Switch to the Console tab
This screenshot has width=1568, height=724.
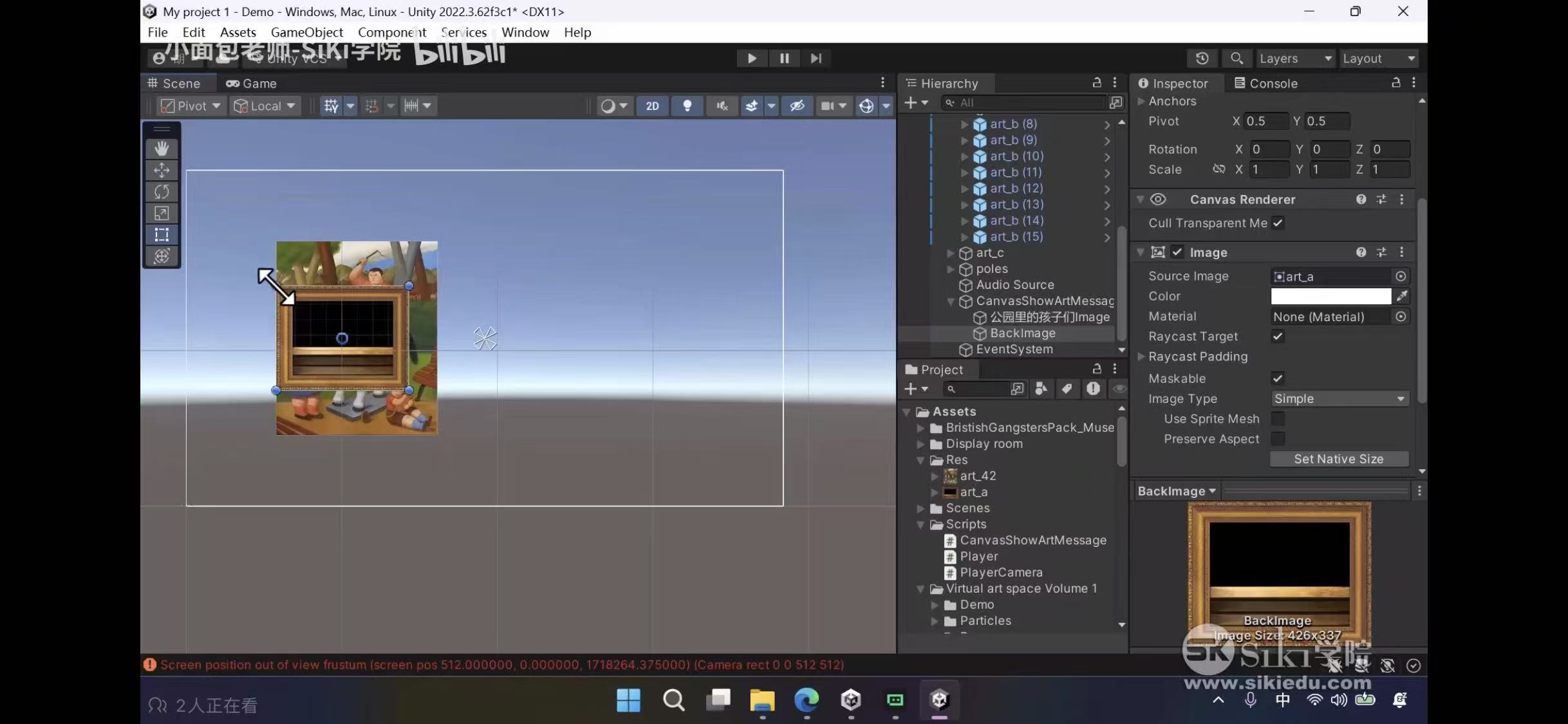pos(1265,84)
